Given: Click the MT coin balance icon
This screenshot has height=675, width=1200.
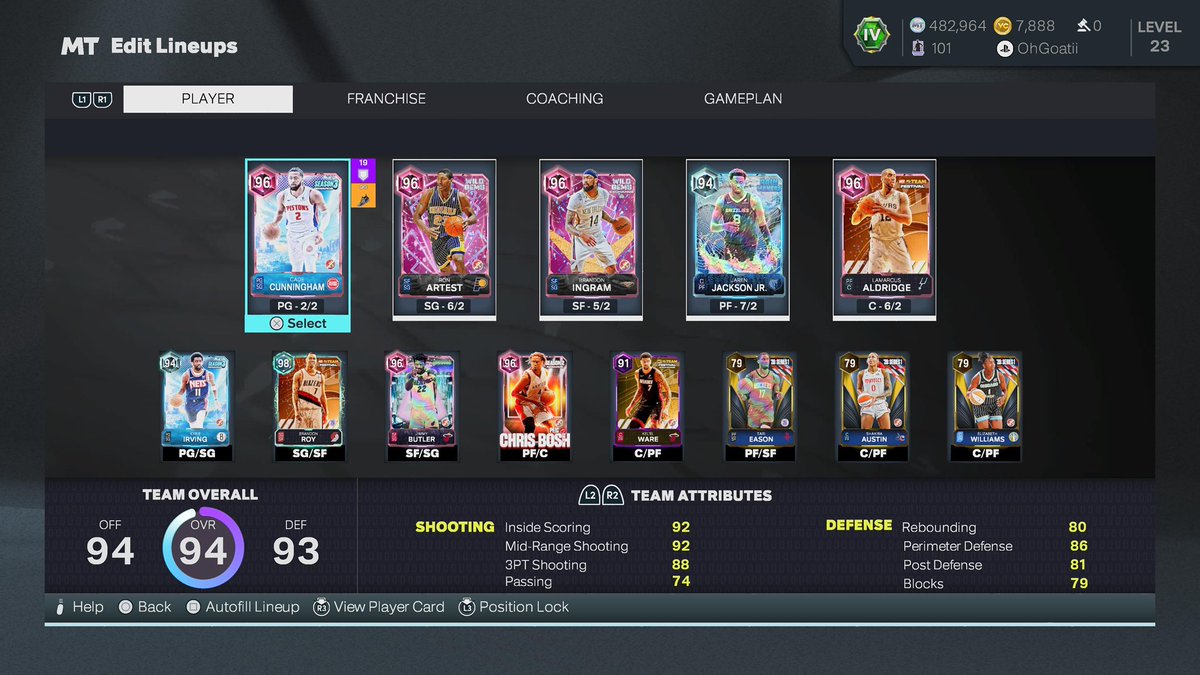Looking at the screenshot, I should 918,26.
